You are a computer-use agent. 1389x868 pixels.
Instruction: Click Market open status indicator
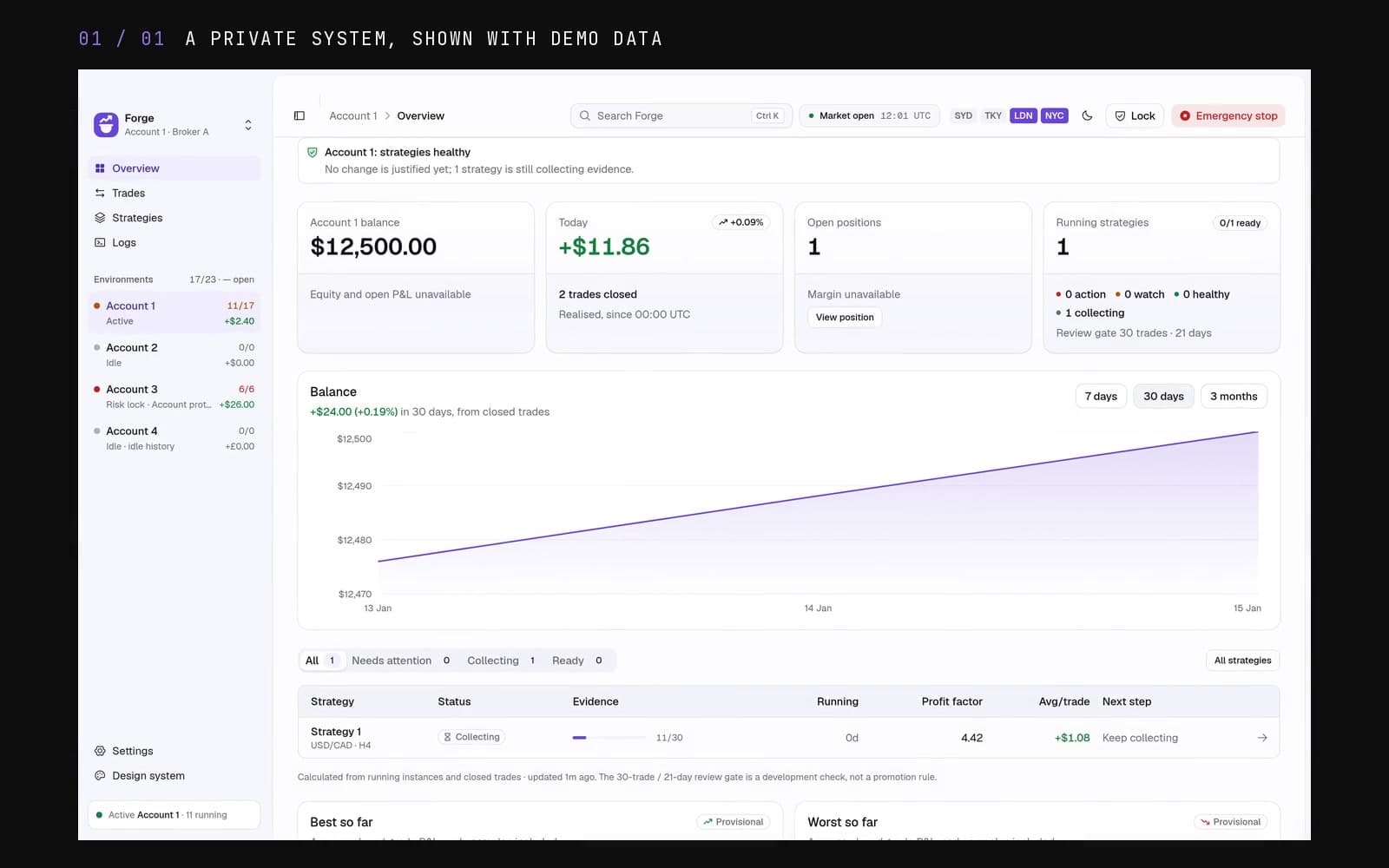point(869,115)
